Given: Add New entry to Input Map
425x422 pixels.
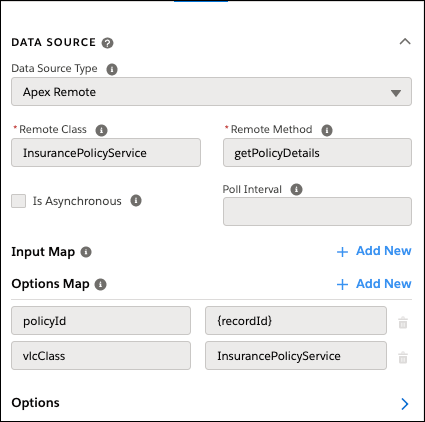Looking at the screenshot, I should pos(374,251).
